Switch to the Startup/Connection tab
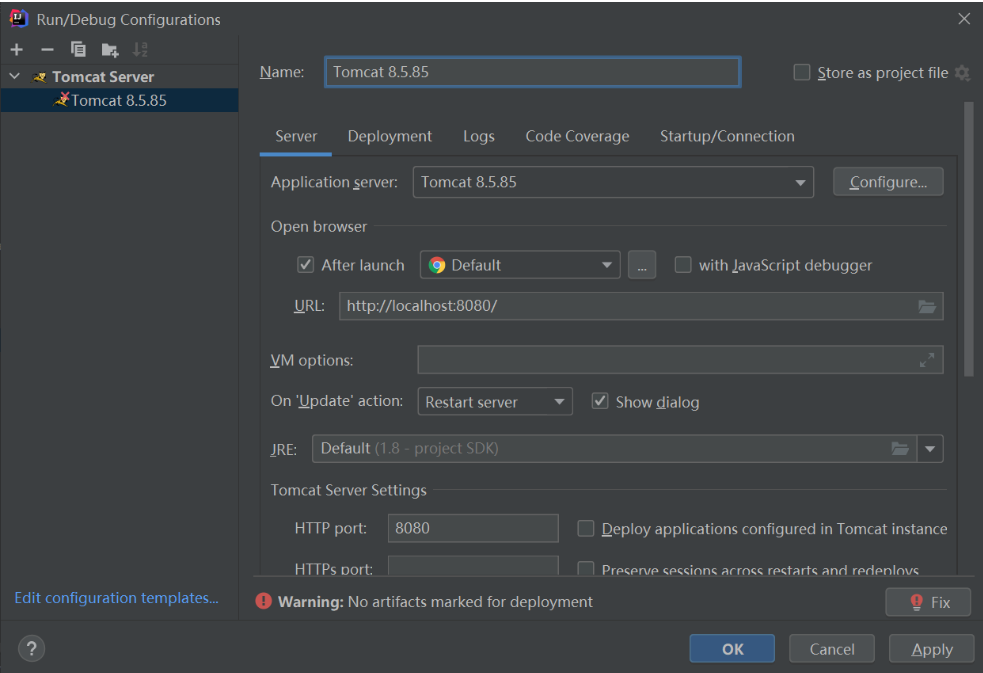The height and width of the screenshot is (673, 983). coord(727,136)
